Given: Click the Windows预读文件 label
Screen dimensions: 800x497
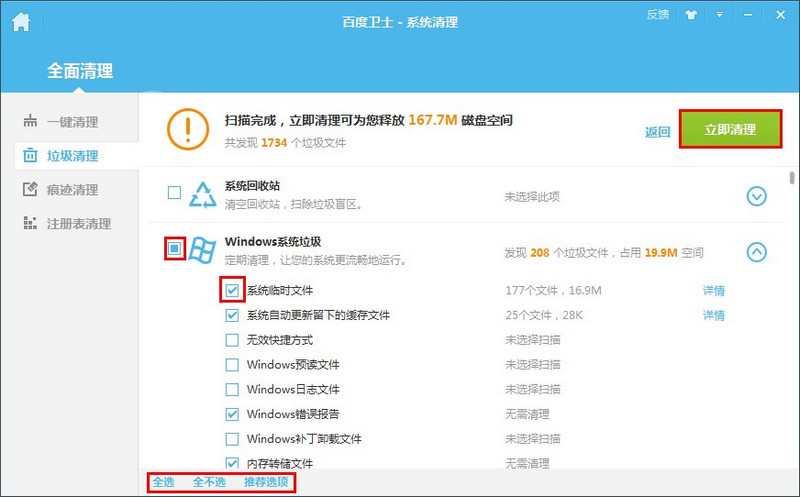Looking at the screenshot, I should pyautogui.click(x=293, y=364).
